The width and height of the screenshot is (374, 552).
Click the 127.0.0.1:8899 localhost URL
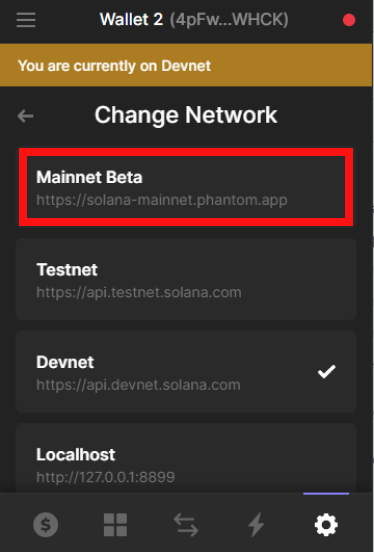(106, 477)
